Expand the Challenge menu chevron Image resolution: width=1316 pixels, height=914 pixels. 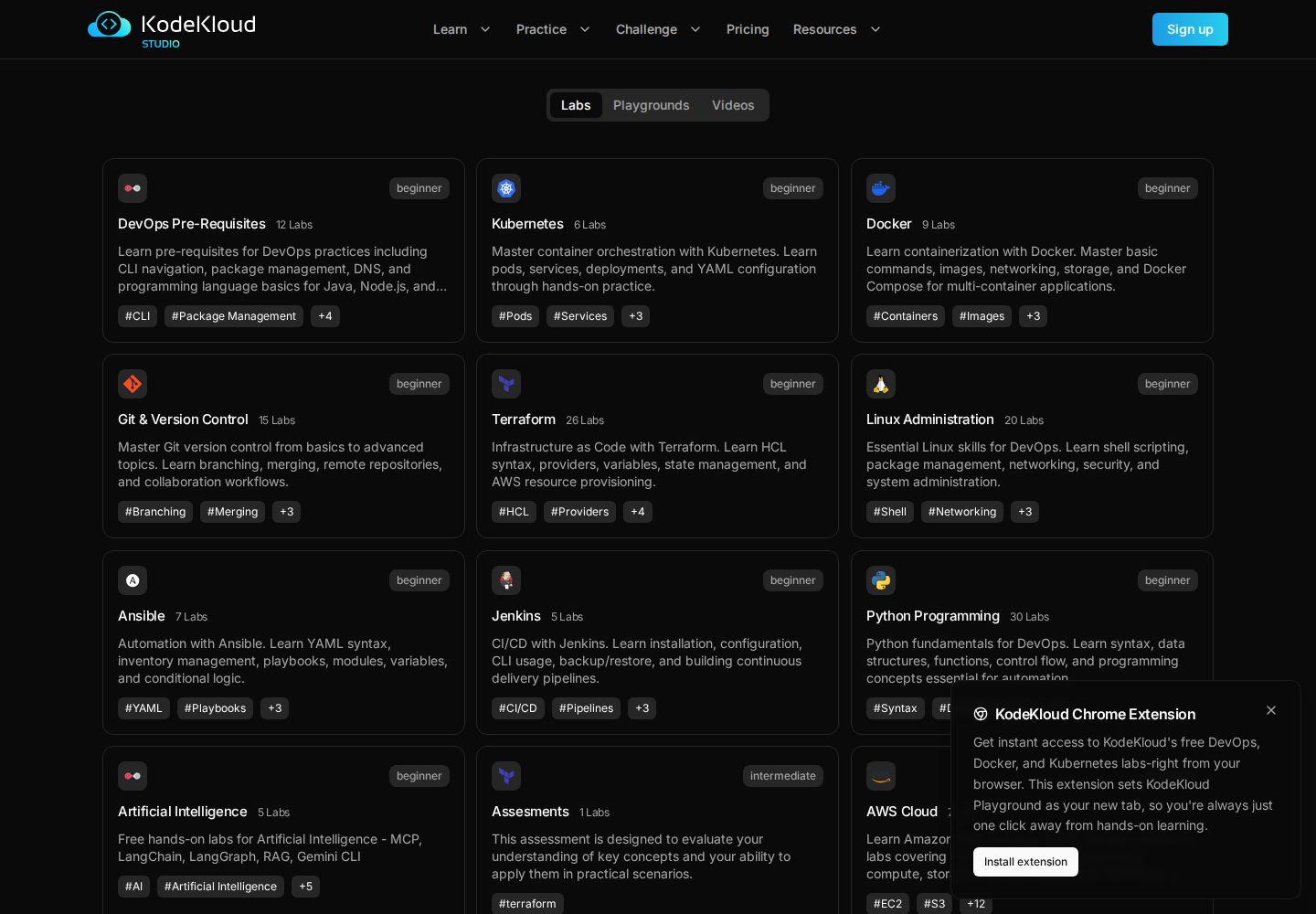695,29
